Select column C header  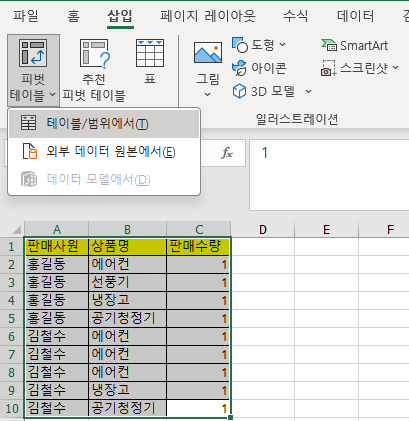tap(199, 229)
